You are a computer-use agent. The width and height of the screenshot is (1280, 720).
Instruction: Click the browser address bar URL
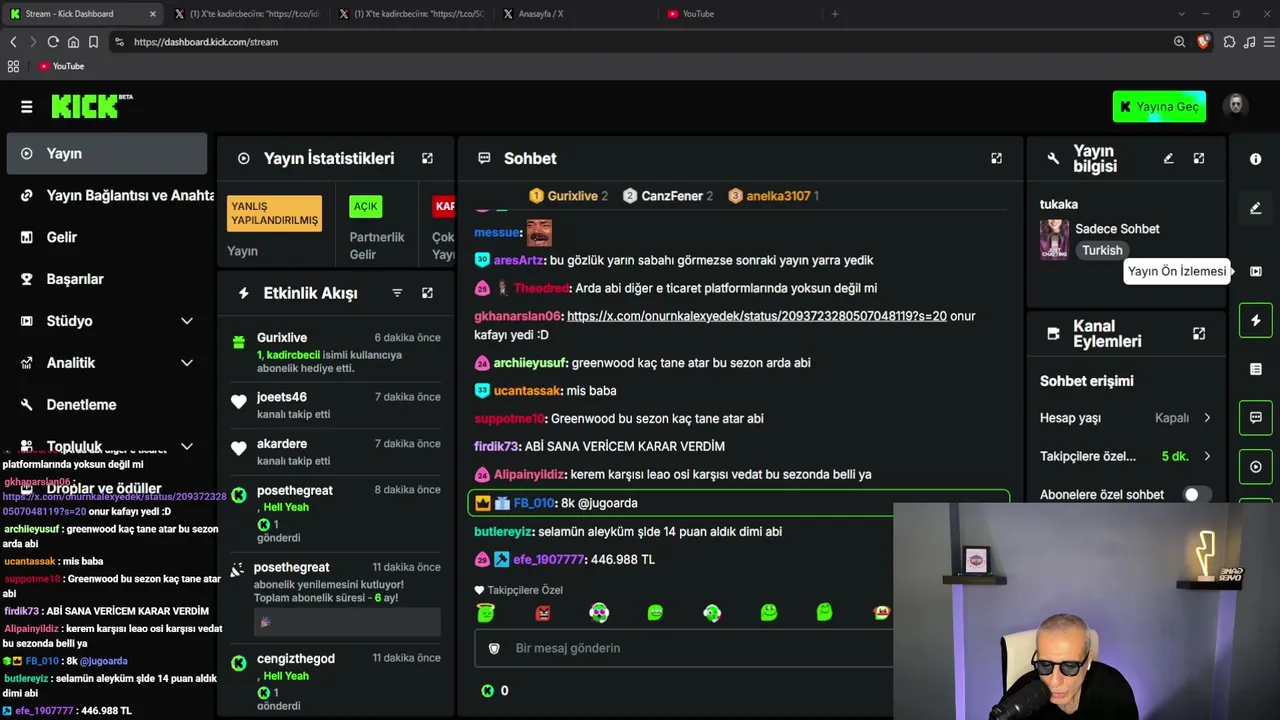[206, 42]
